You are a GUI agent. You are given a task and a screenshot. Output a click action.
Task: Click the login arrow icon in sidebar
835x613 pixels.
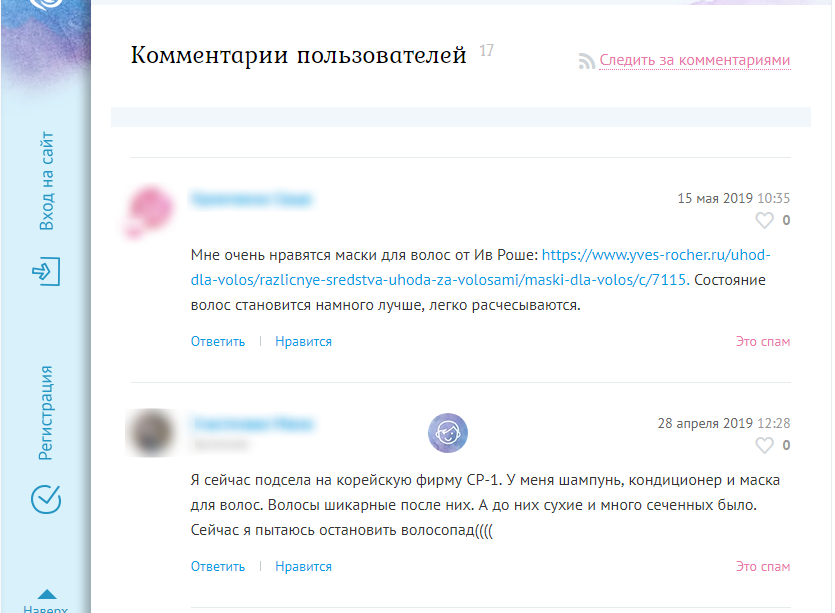coord(46,271)
